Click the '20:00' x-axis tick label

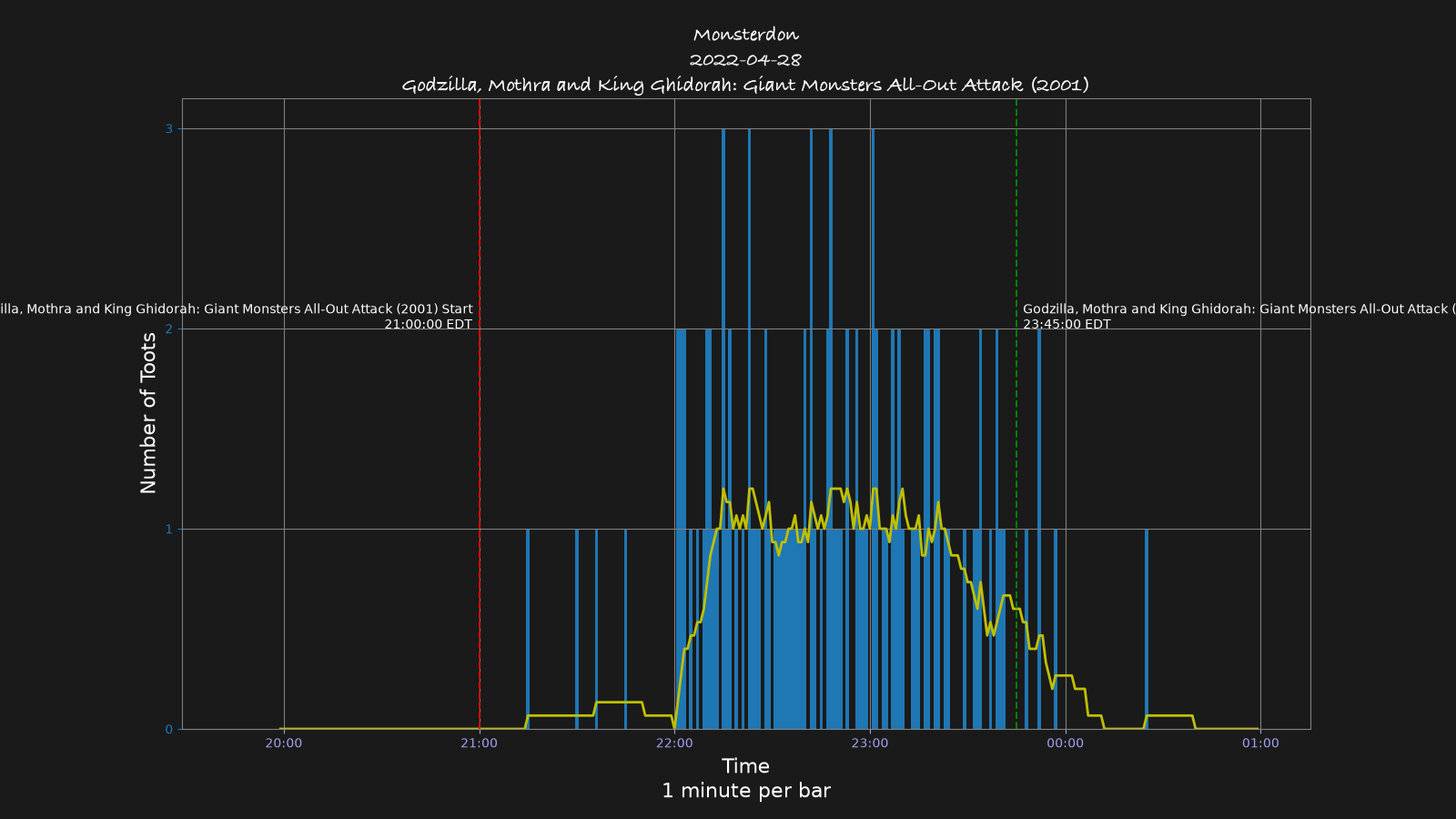(284, 743)
